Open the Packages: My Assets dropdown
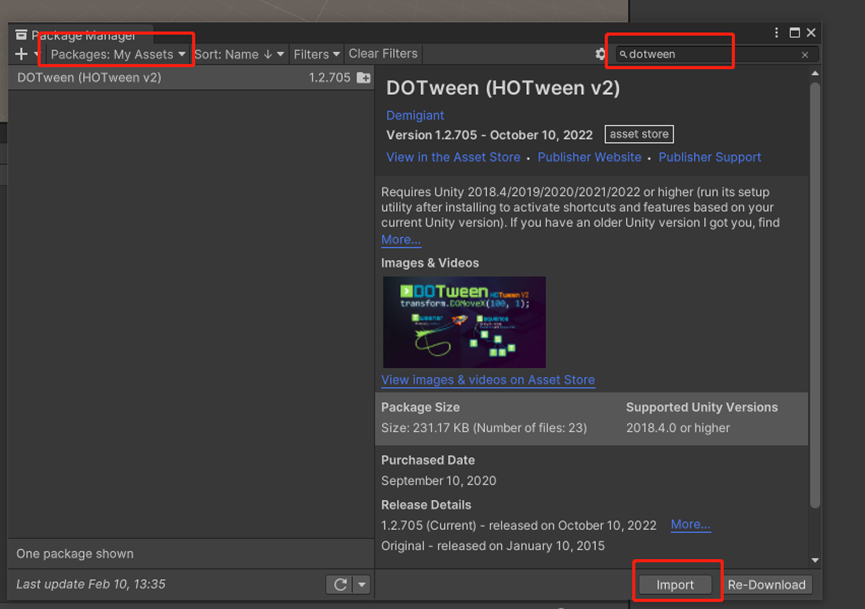 click(118, 54)
